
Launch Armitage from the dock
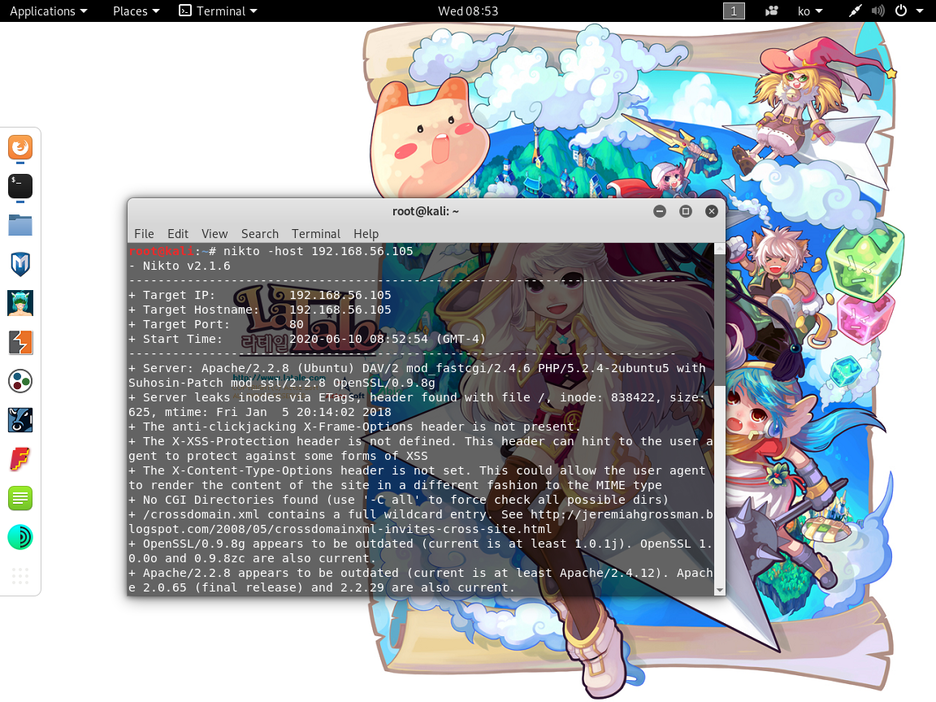[x=20, y=303]
